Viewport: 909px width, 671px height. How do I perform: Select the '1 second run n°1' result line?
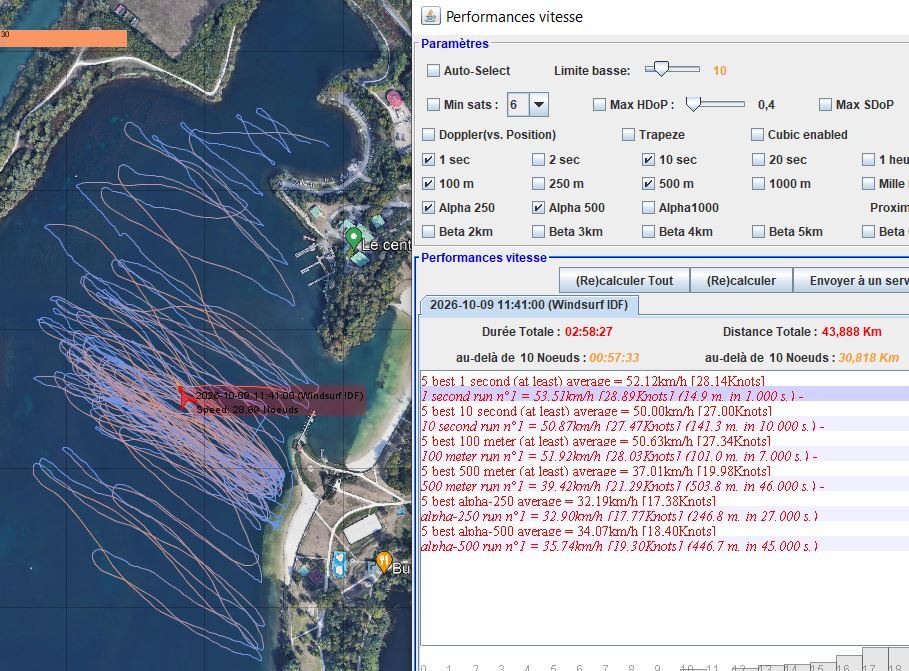tap(665, 396)
